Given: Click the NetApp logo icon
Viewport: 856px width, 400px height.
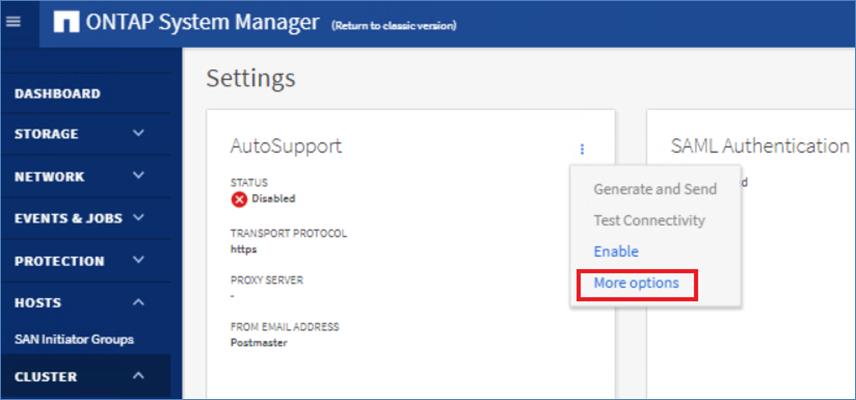Looking at the screenshot, I should (x=66, y=22).
